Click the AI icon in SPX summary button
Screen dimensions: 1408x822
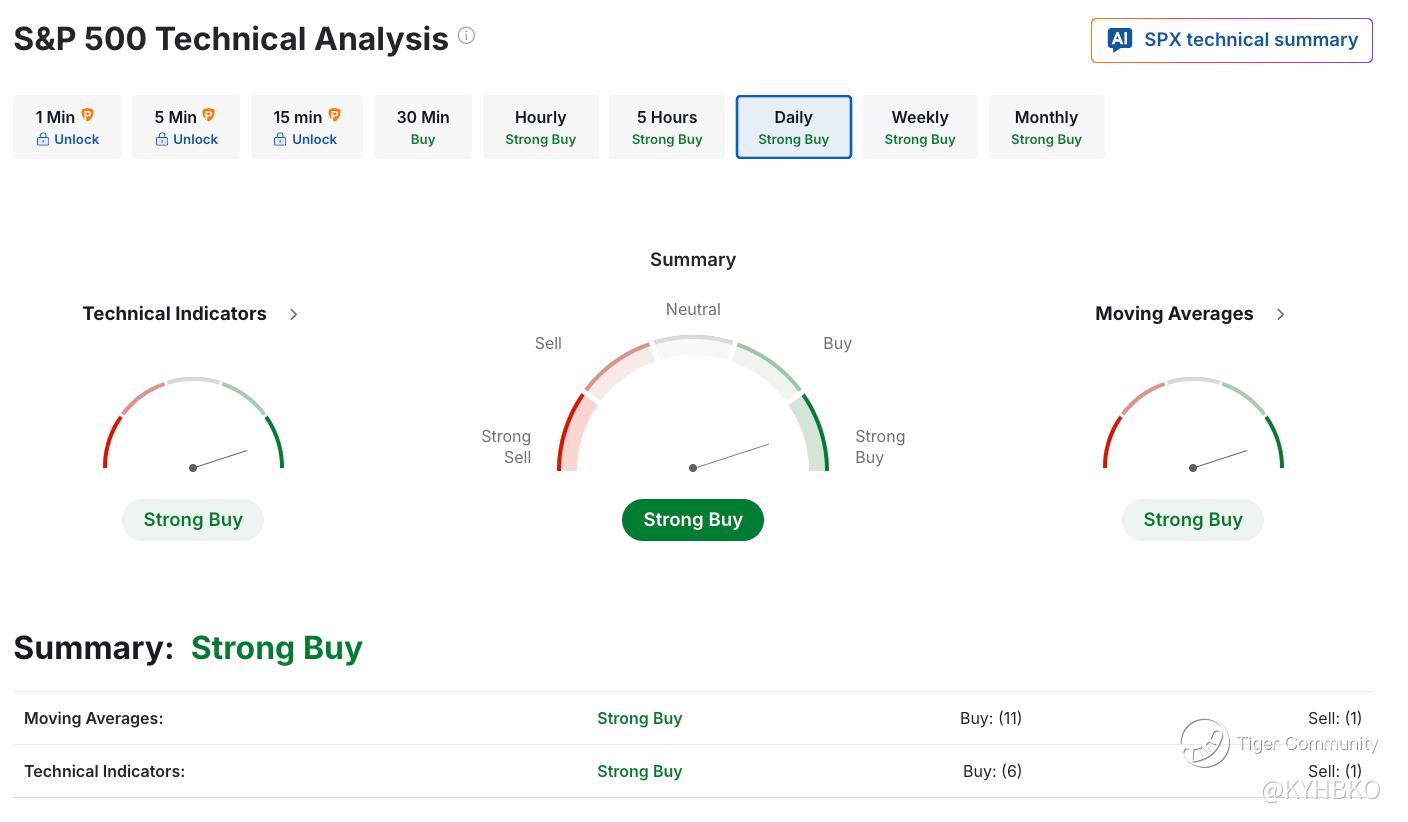point(1119,40)
